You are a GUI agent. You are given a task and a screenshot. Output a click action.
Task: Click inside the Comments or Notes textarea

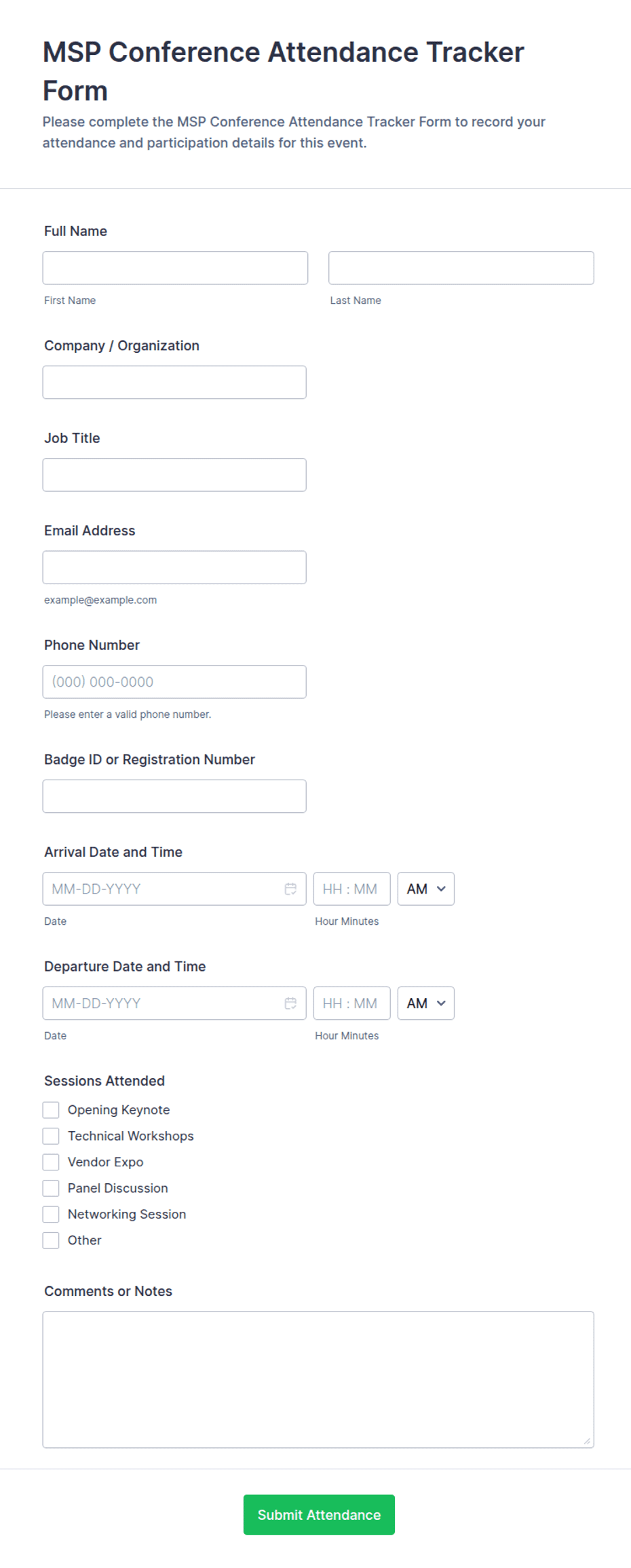click(x=318, y=1380)
